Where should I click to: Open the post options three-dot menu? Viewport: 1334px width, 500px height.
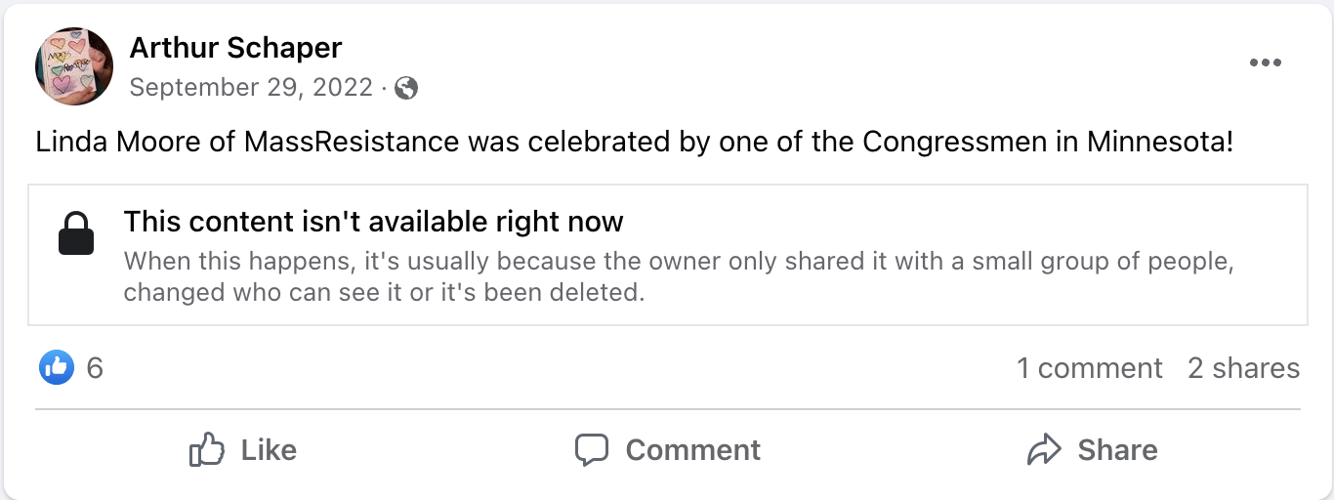tap(1265, 63)
